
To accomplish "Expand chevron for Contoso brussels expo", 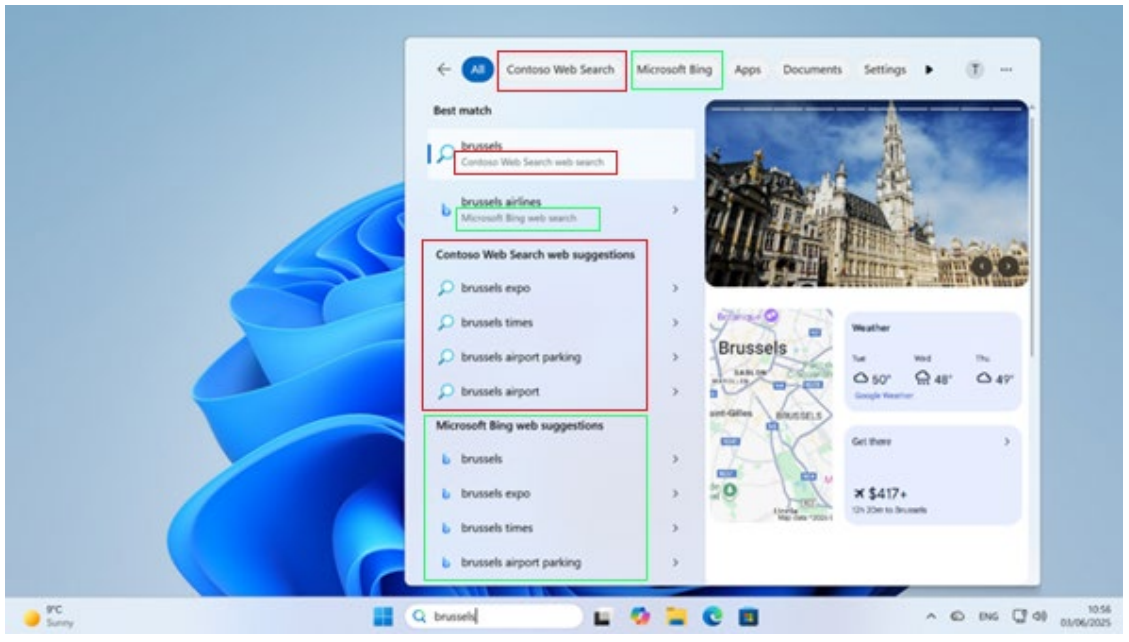I will [x=675, y=288].
